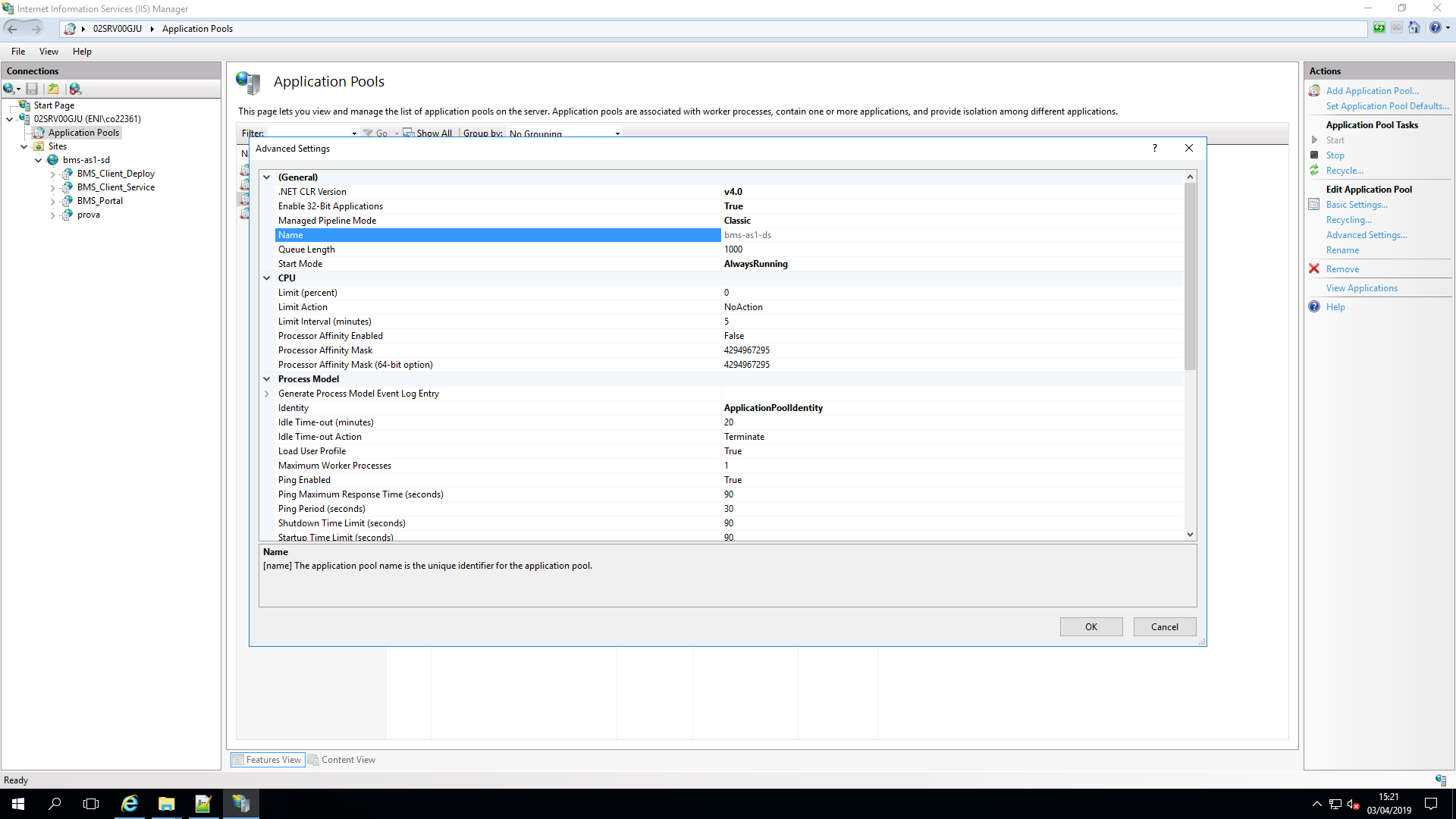Click the Cancel button in Advanced Settings
This screenshot has height=819, width=1456.
pos(1164,626)
